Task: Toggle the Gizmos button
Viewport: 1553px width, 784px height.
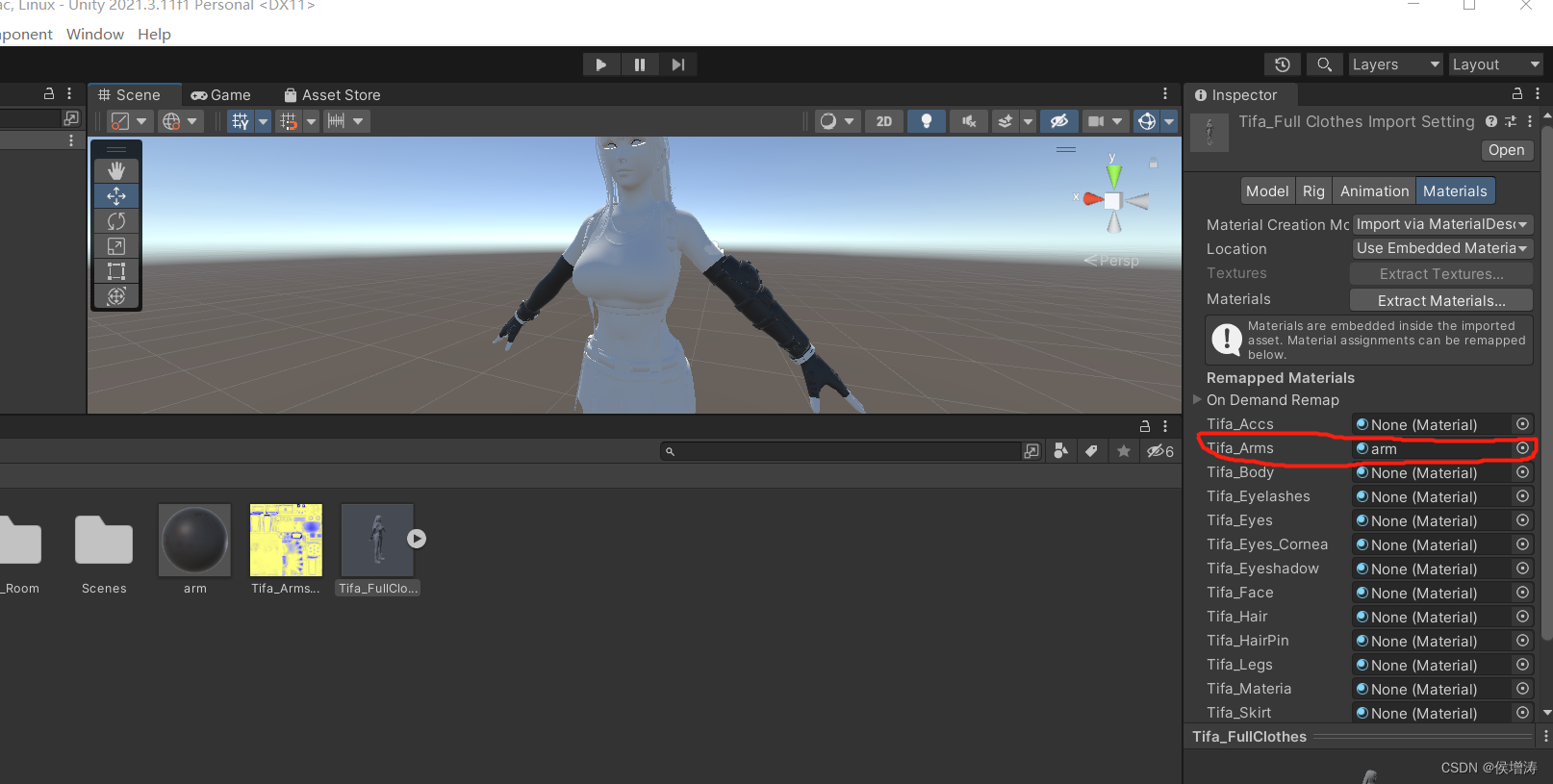Action: [x=1146, y=121]
